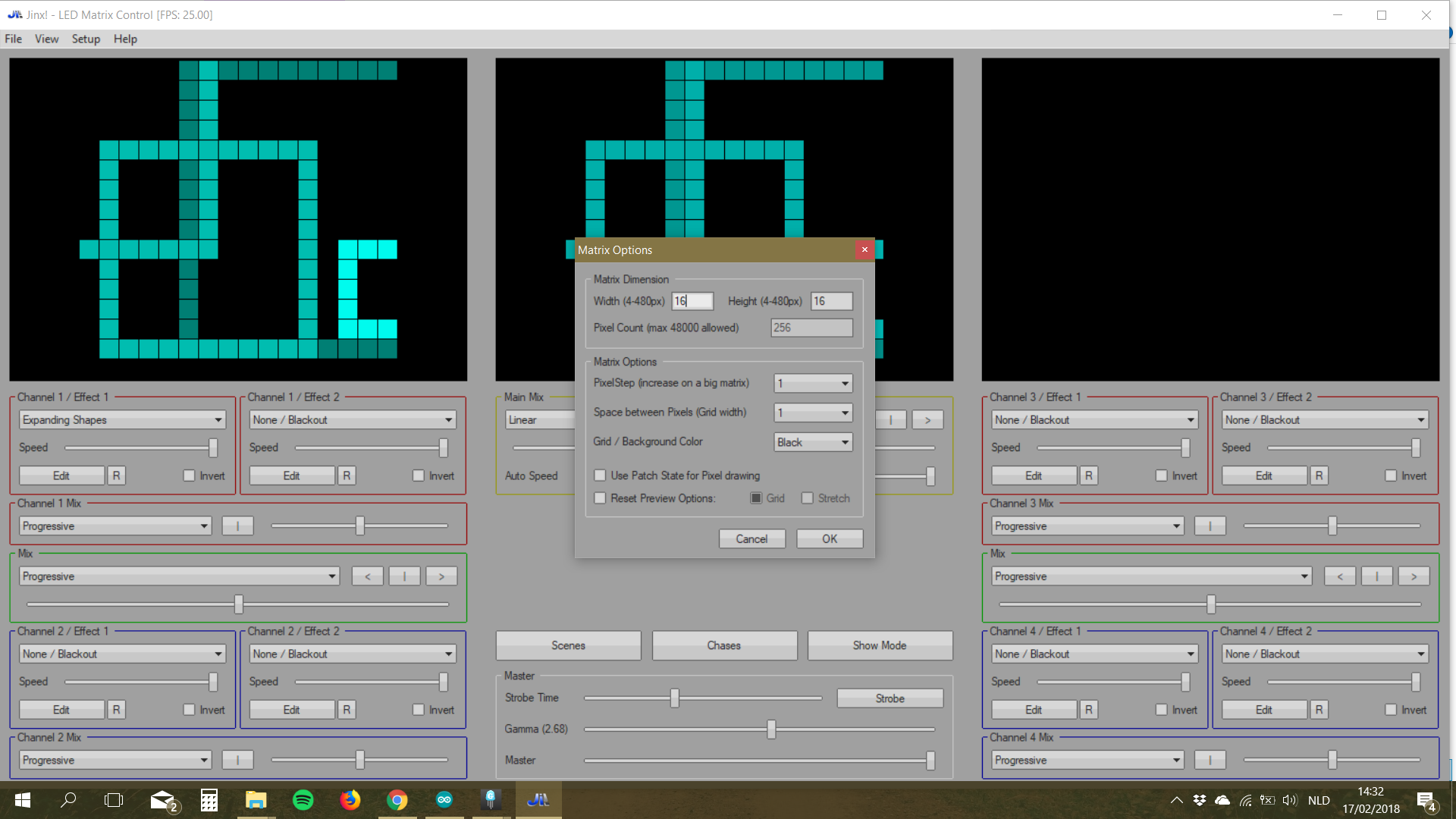
Task: Toggle Invert for Channel 1 Effect 1
Action: (x=189, y=475)
